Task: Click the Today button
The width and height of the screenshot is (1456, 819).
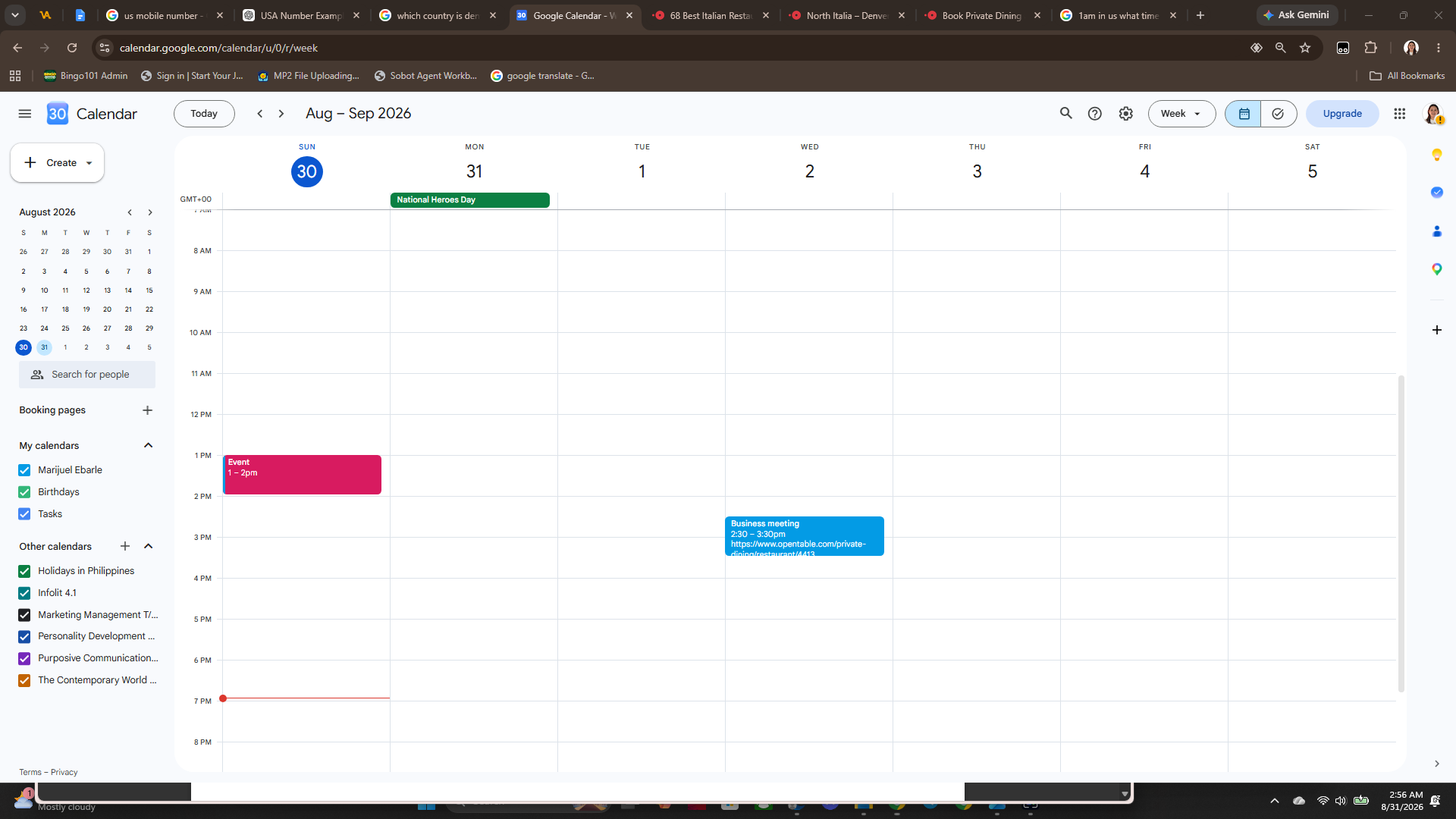Action: pos(204,114)
